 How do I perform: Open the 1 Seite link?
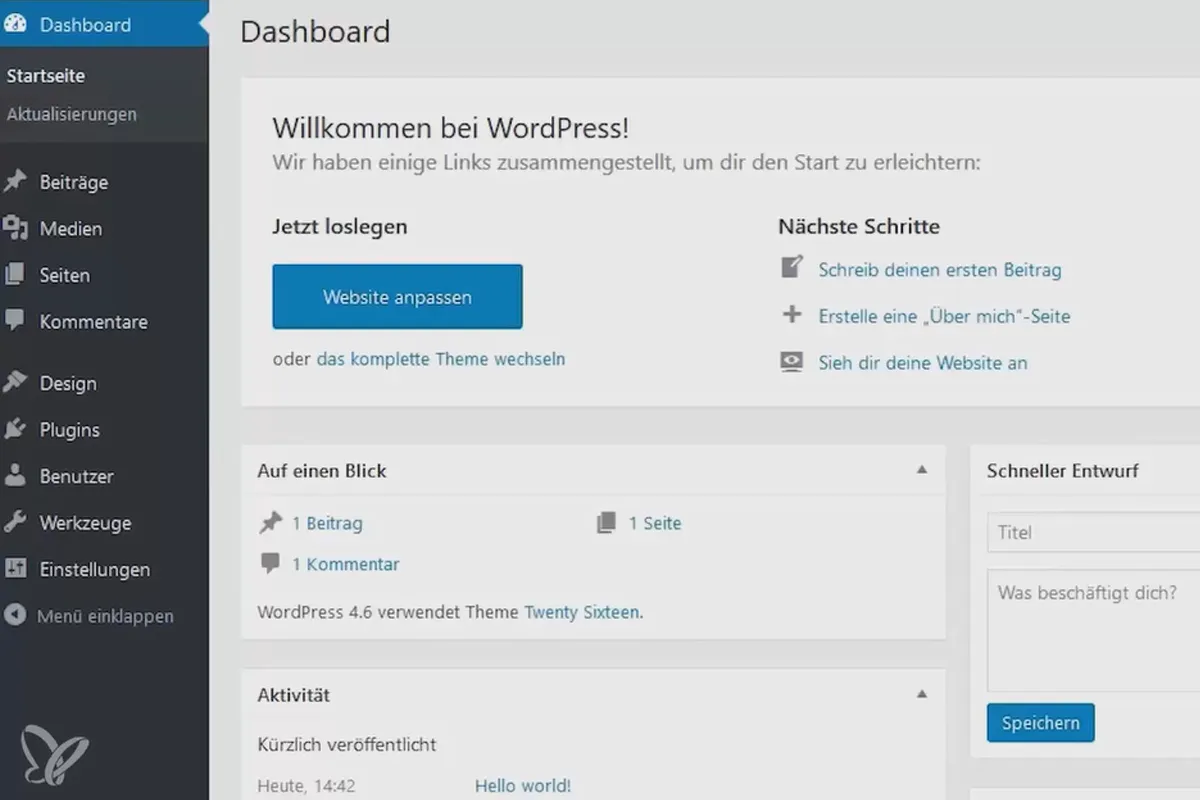click(x=655, y=523)
